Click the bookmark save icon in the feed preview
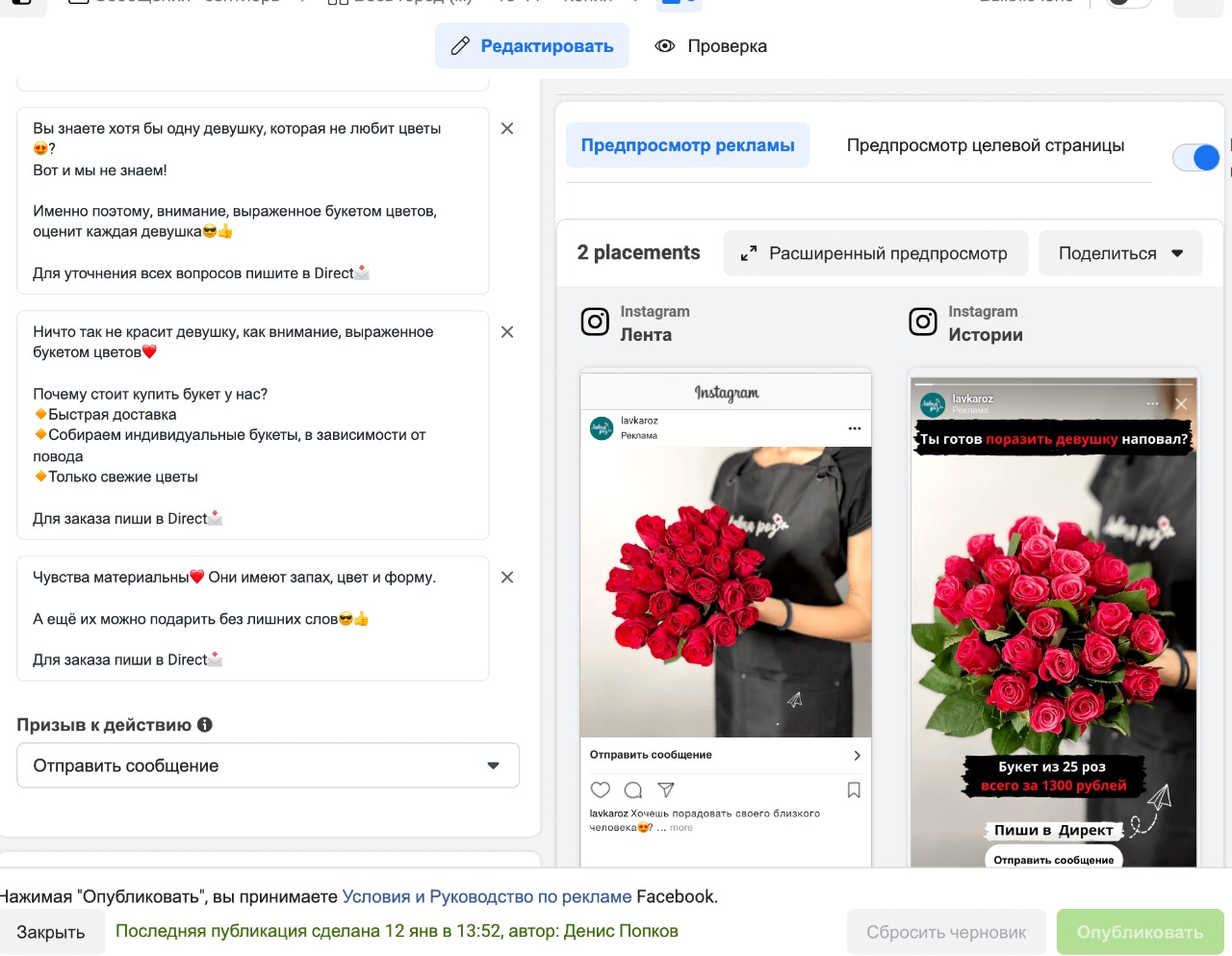1232x956 pixels. (854, 790)
